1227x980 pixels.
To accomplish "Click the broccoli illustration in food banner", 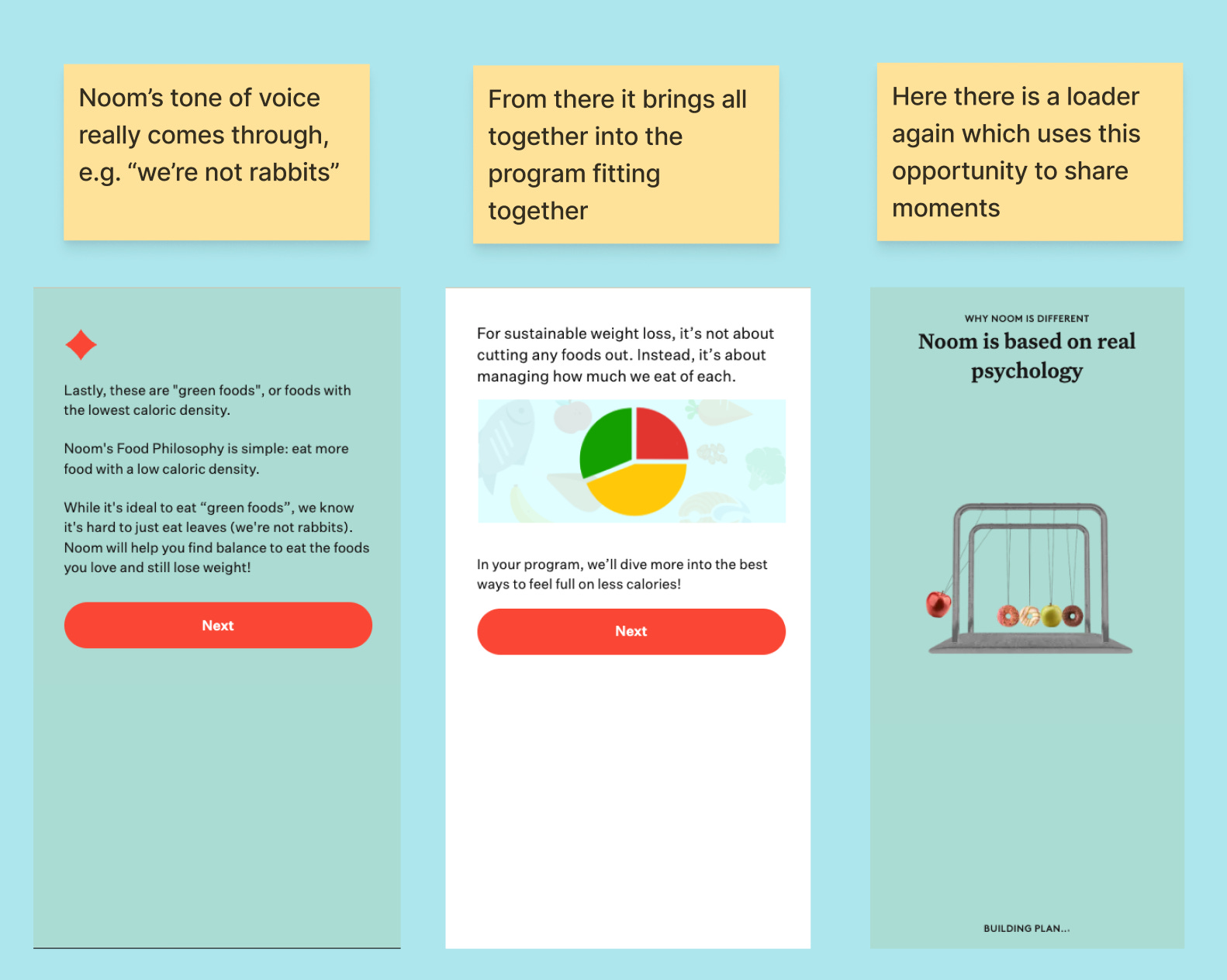I will 765,467.
